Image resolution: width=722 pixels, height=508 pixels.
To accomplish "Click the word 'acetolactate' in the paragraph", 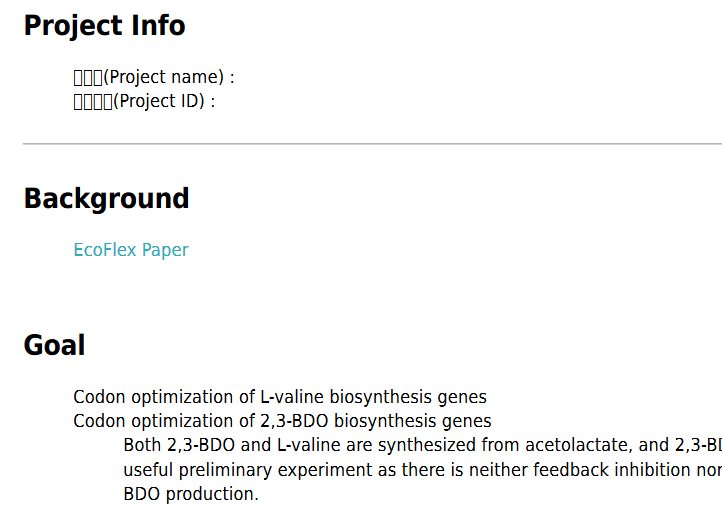I will (x=576, y=445).
